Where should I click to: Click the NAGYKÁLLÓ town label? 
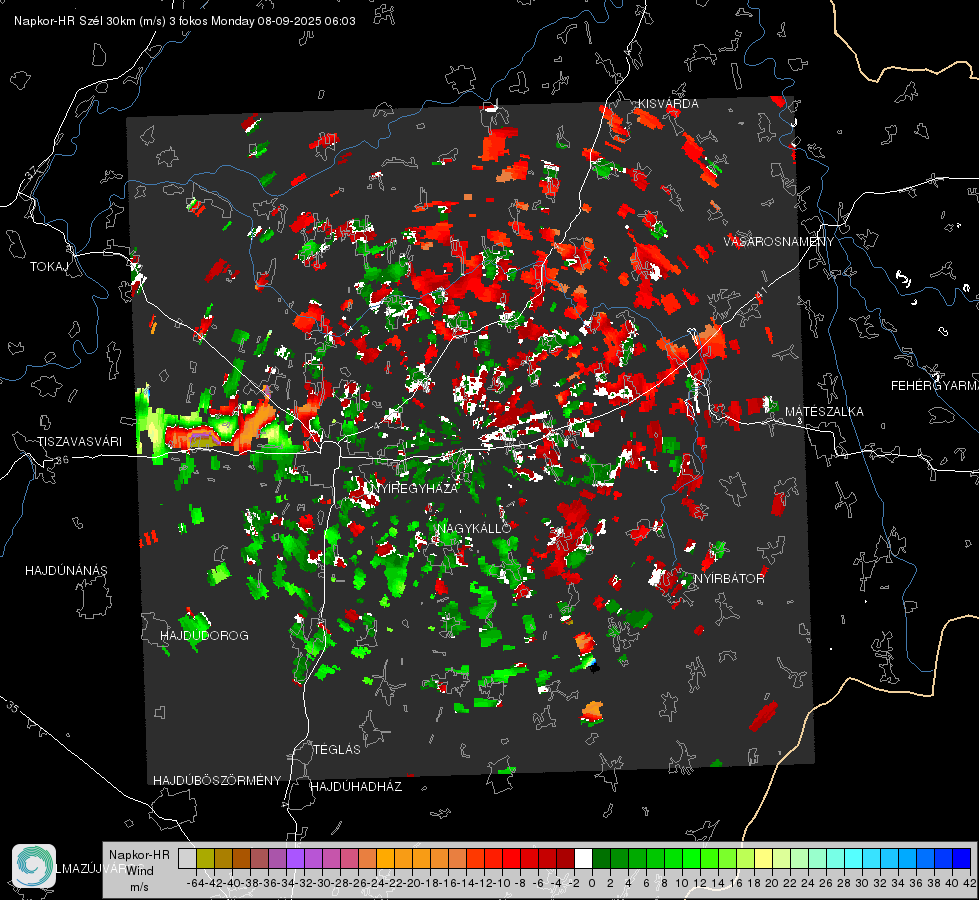[474, 528]
